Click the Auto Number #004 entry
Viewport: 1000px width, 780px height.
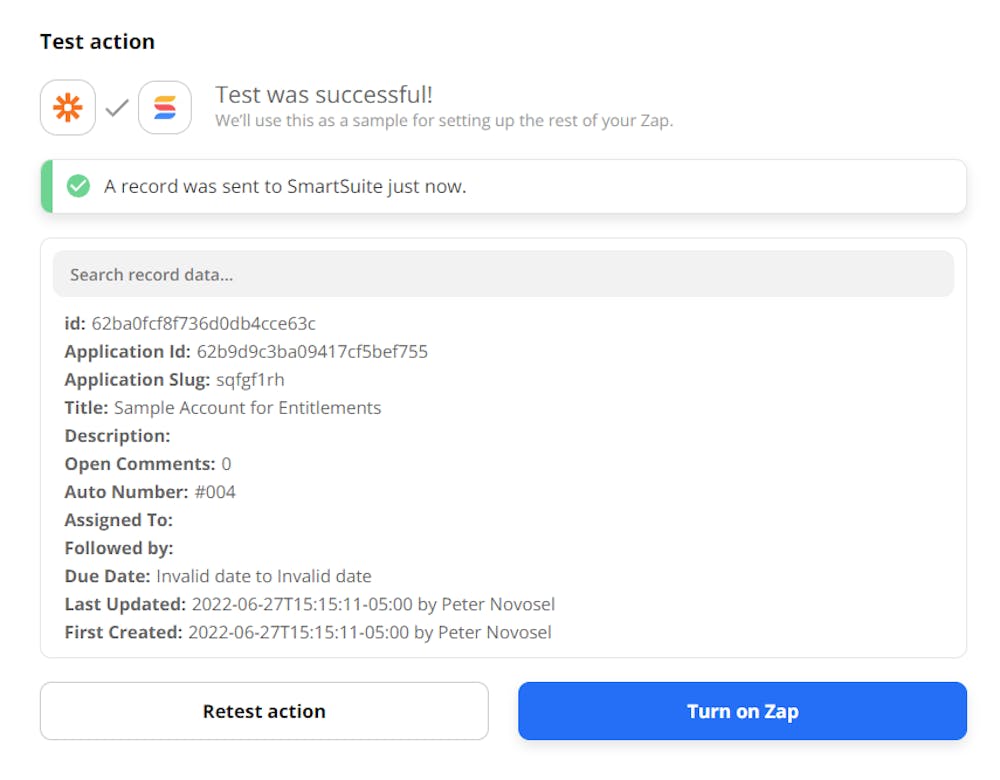[214, 492]
